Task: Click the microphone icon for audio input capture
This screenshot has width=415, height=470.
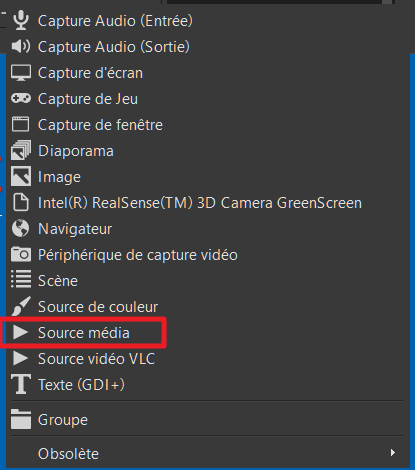Action: tap(21, 20)
